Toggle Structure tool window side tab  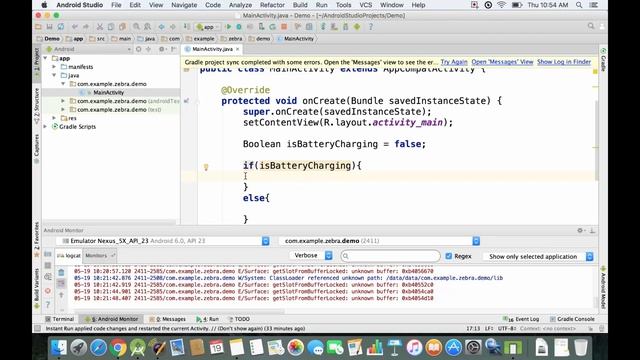point(37,106)
